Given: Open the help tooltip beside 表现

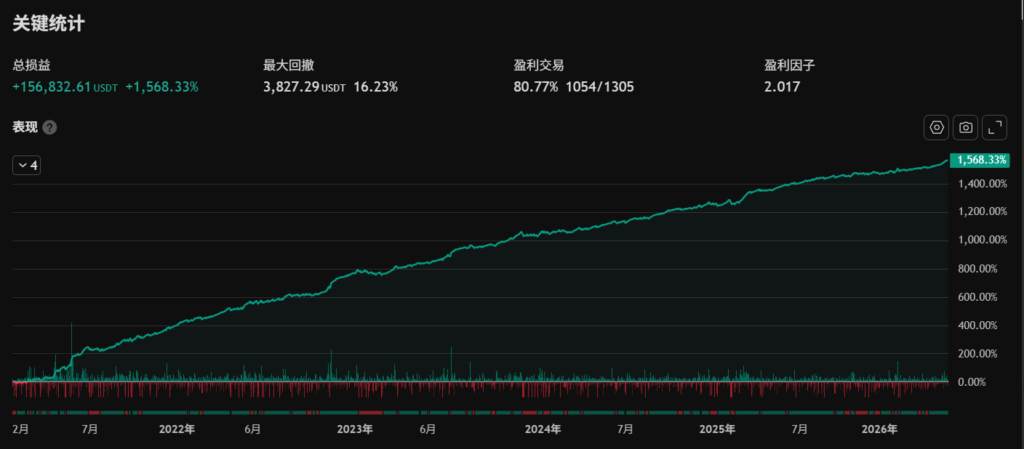Looking at the screenshot, I should point(50,127).
